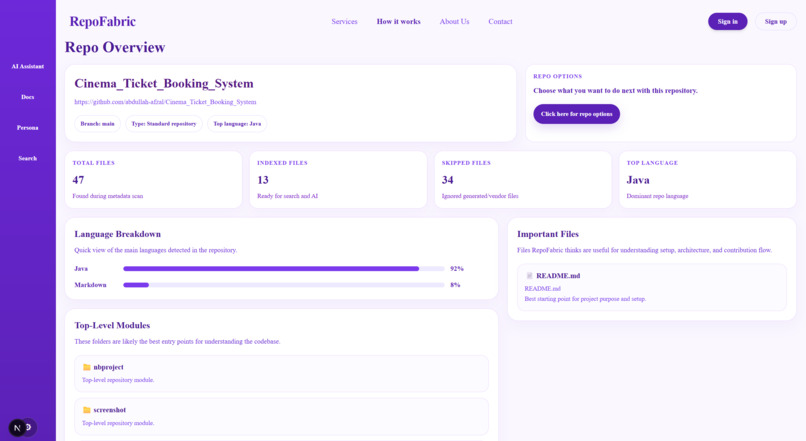Image resolution: width=806 pixels, height=441 pixels.
Task: Click the nbproject folder icon
Action: point(86,368)
